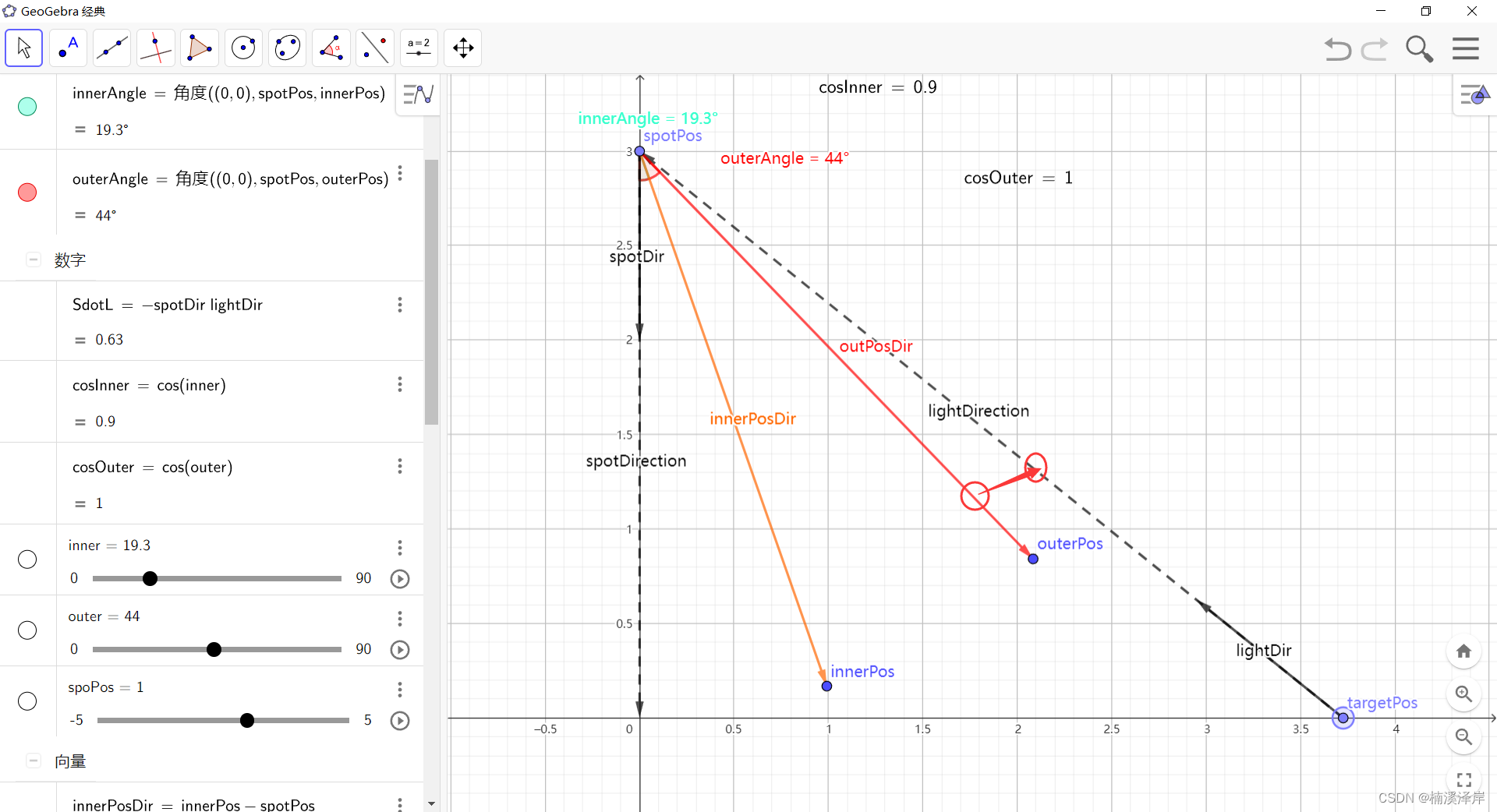
Task: Play animation of outer slider
Action: [400, 650]
